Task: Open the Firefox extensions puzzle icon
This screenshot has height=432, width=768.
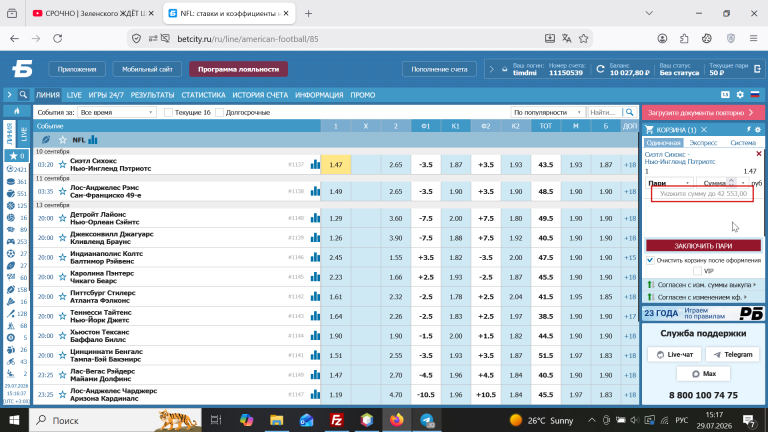Action: point(684,39)
